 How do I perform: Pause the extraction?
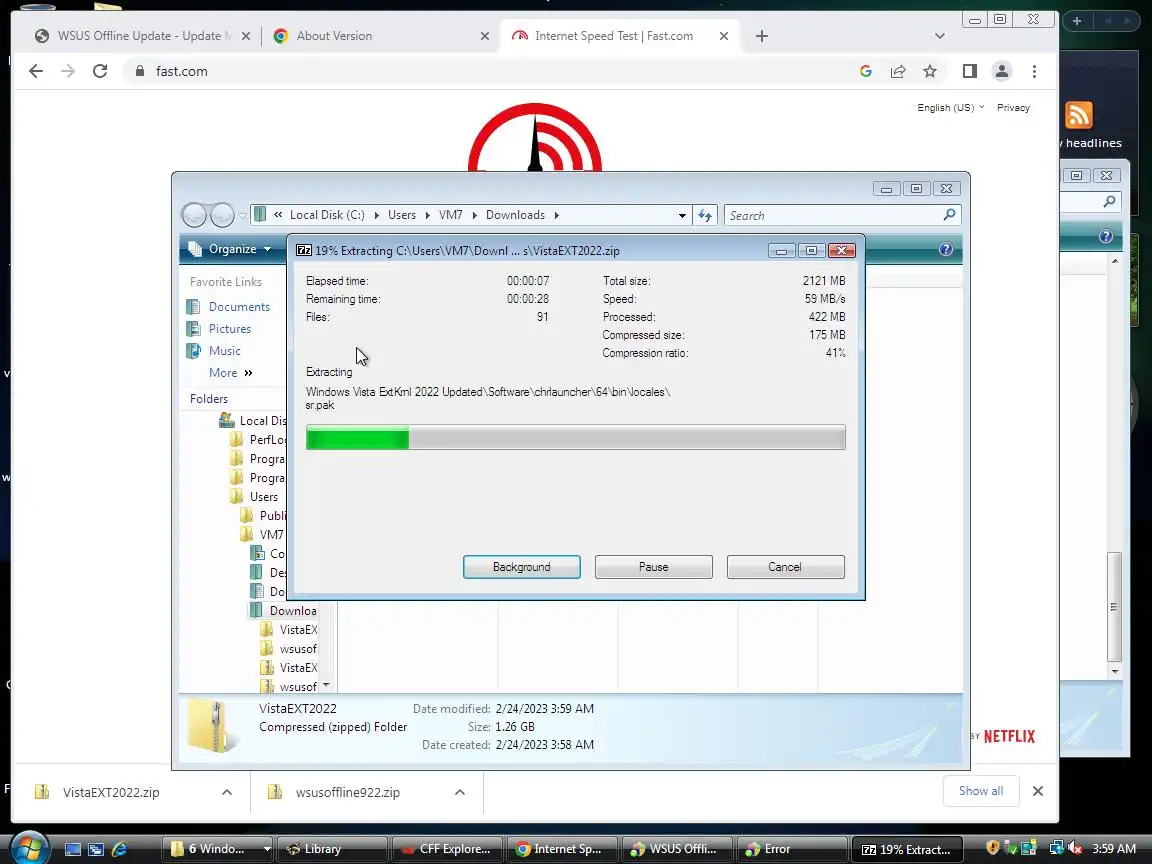tap(653, 567)
